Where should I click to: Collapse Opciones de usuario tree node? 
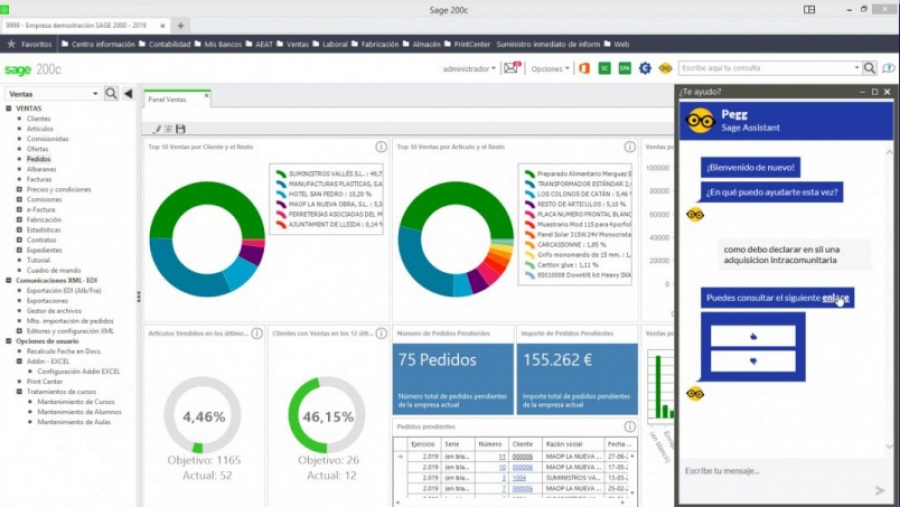[9, 341]
